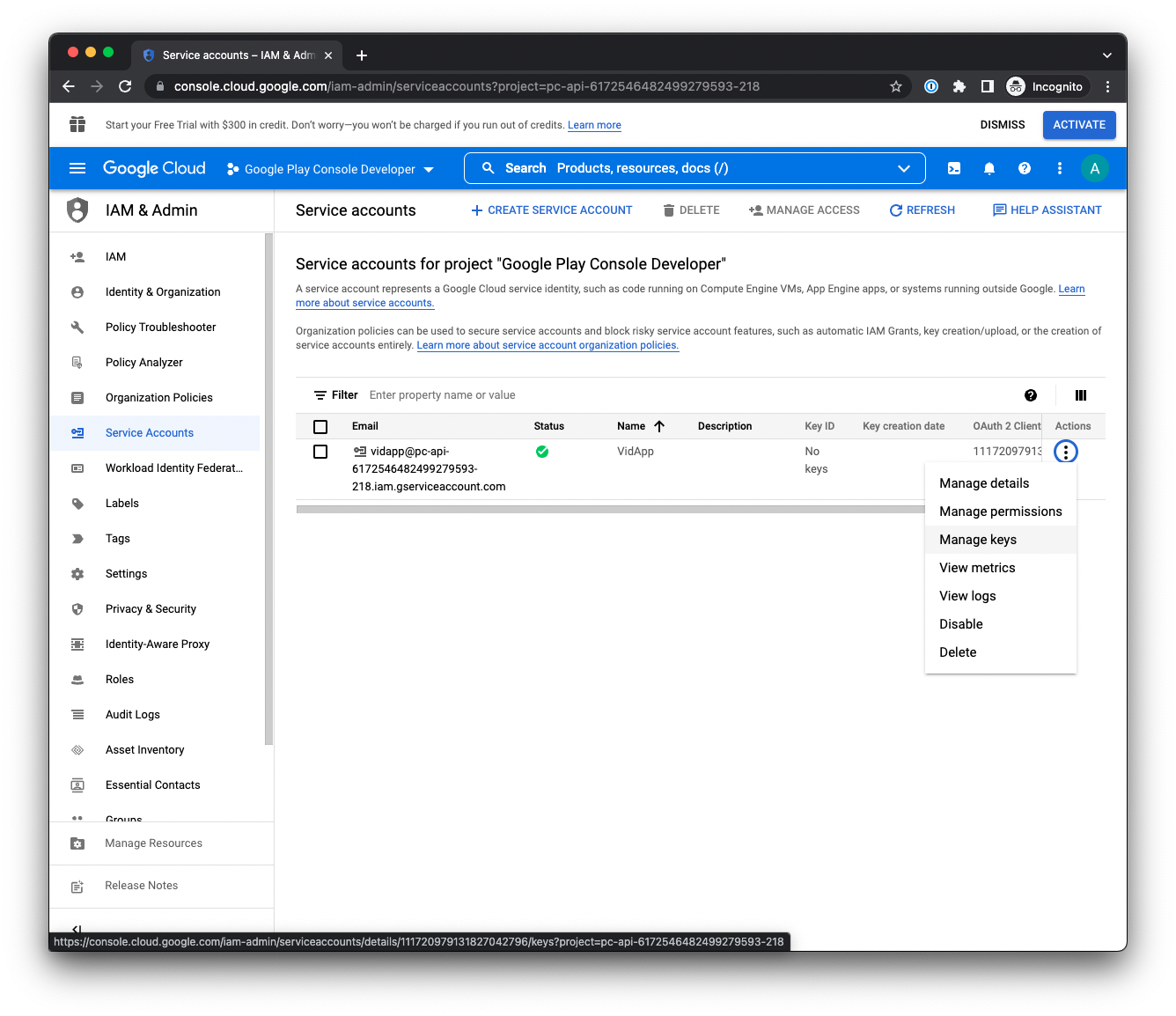
Task: Select Manage keys in the actions menu
Action: point(1001,540)
